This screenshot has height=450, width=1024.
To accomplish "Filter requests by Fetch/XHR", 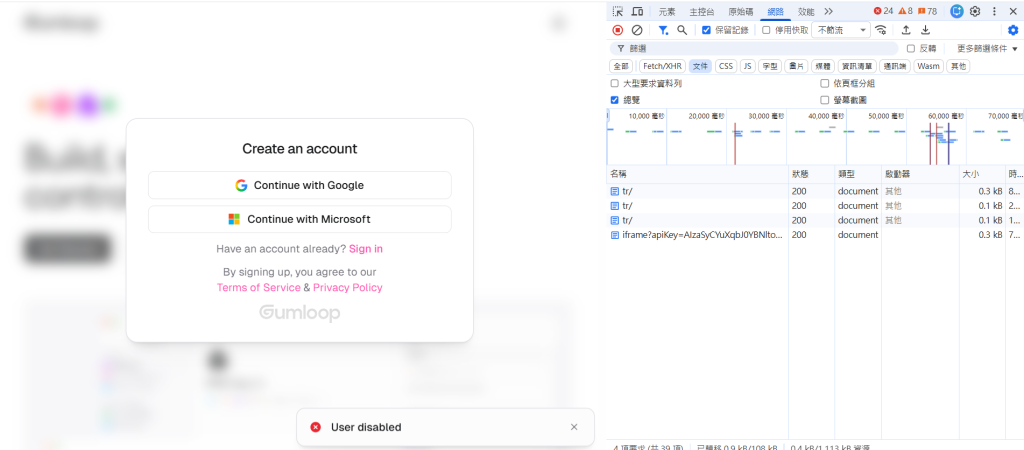I will click(662, 66).
